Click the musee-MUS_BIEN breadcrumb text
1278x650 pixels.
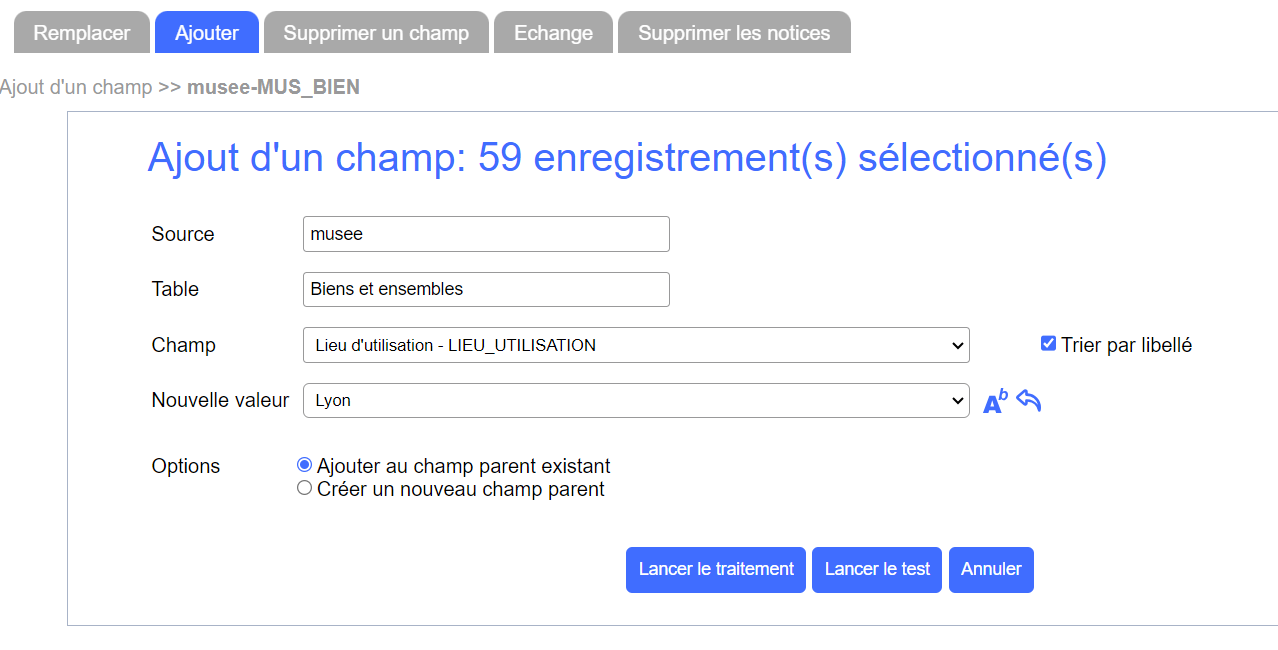[x=273, y=87]
